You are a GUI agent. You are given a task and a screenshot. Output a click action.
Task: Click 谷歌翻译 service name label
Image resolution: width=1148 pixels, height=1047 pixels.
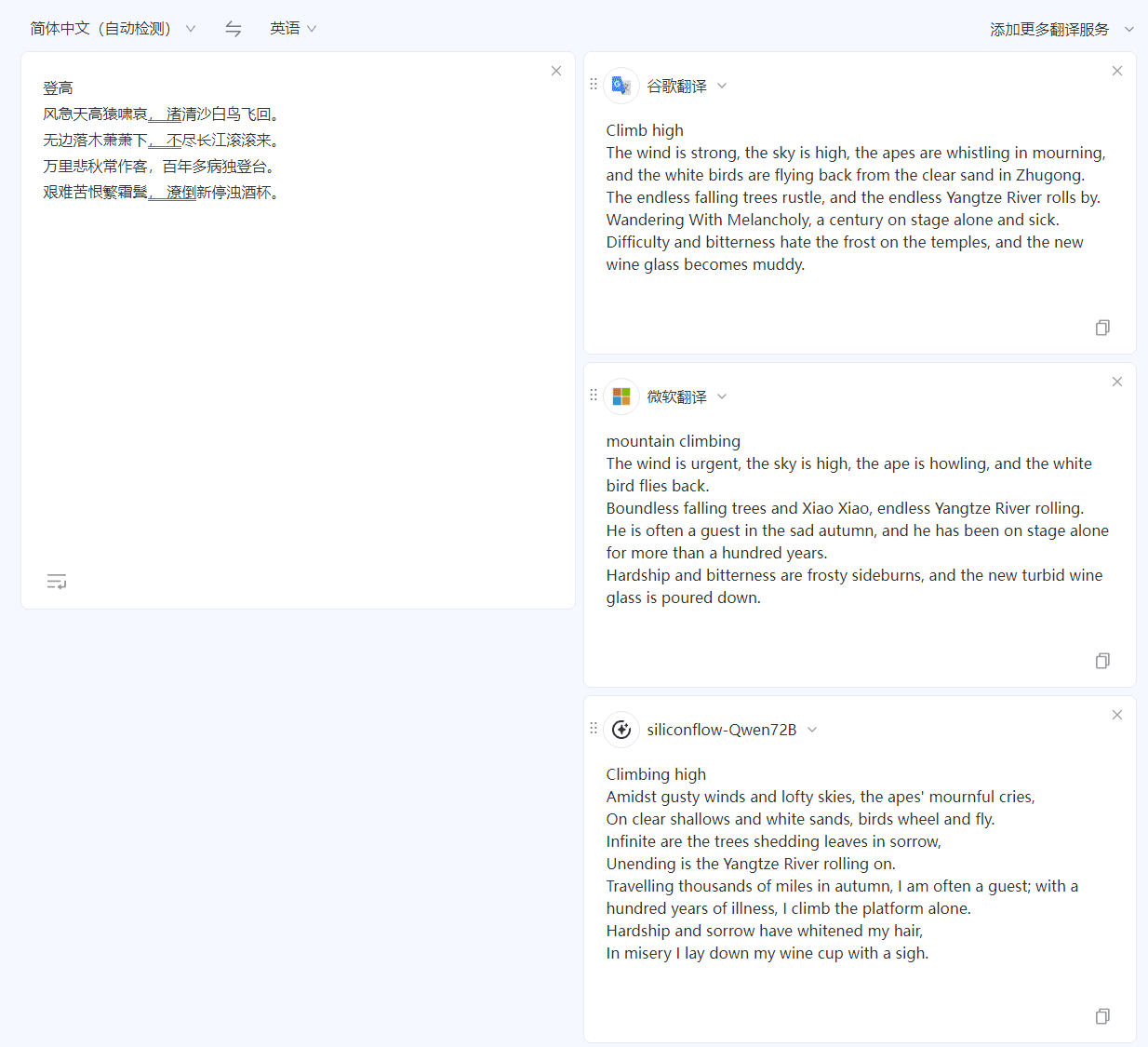click(x=676, y=86)
